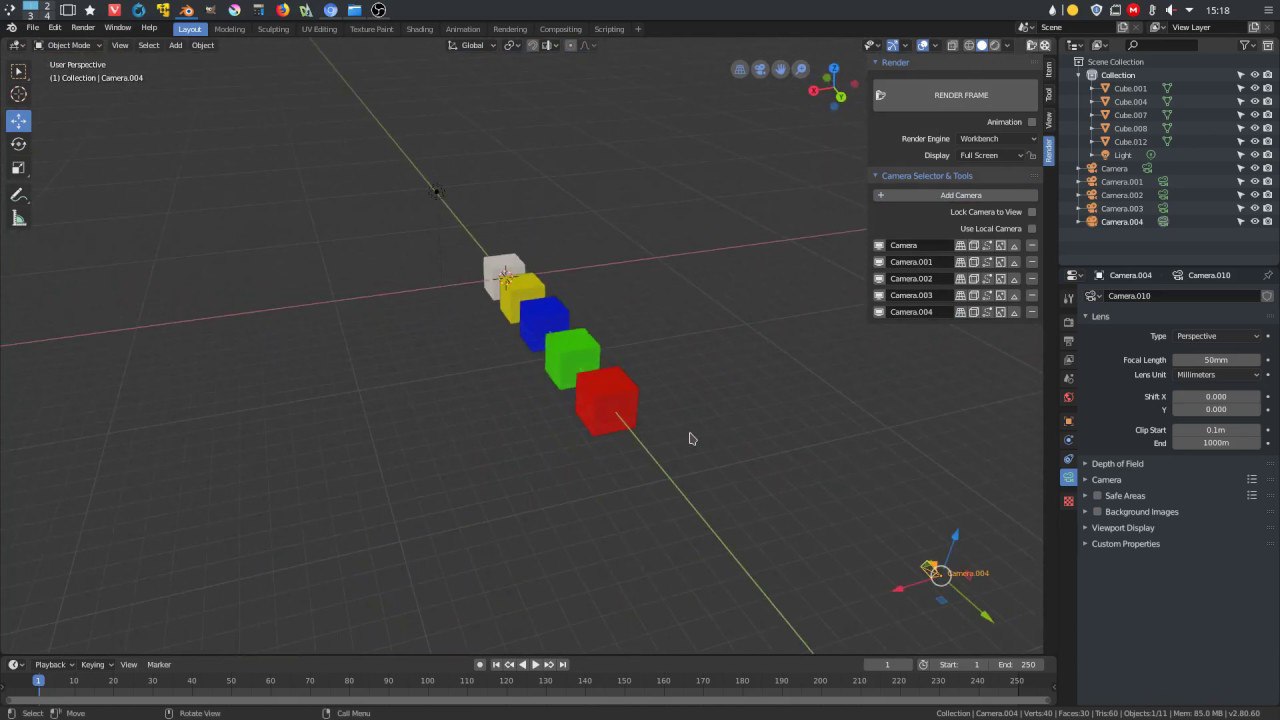Toggle X-ray display in viewport header
The image size is (1280, 720).
coord(952,45)
